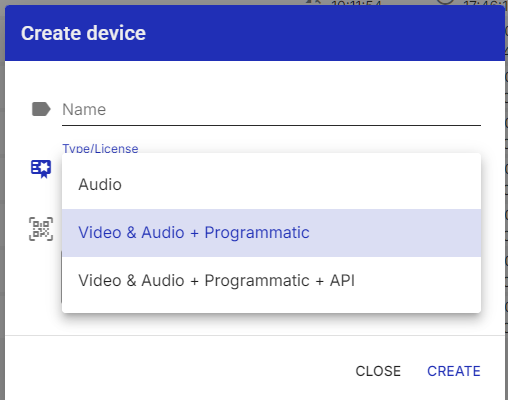This screenshot has height=400, width=508.
Task: Click the dimmed backdrop left of dialog
Action: pos(2,200)
